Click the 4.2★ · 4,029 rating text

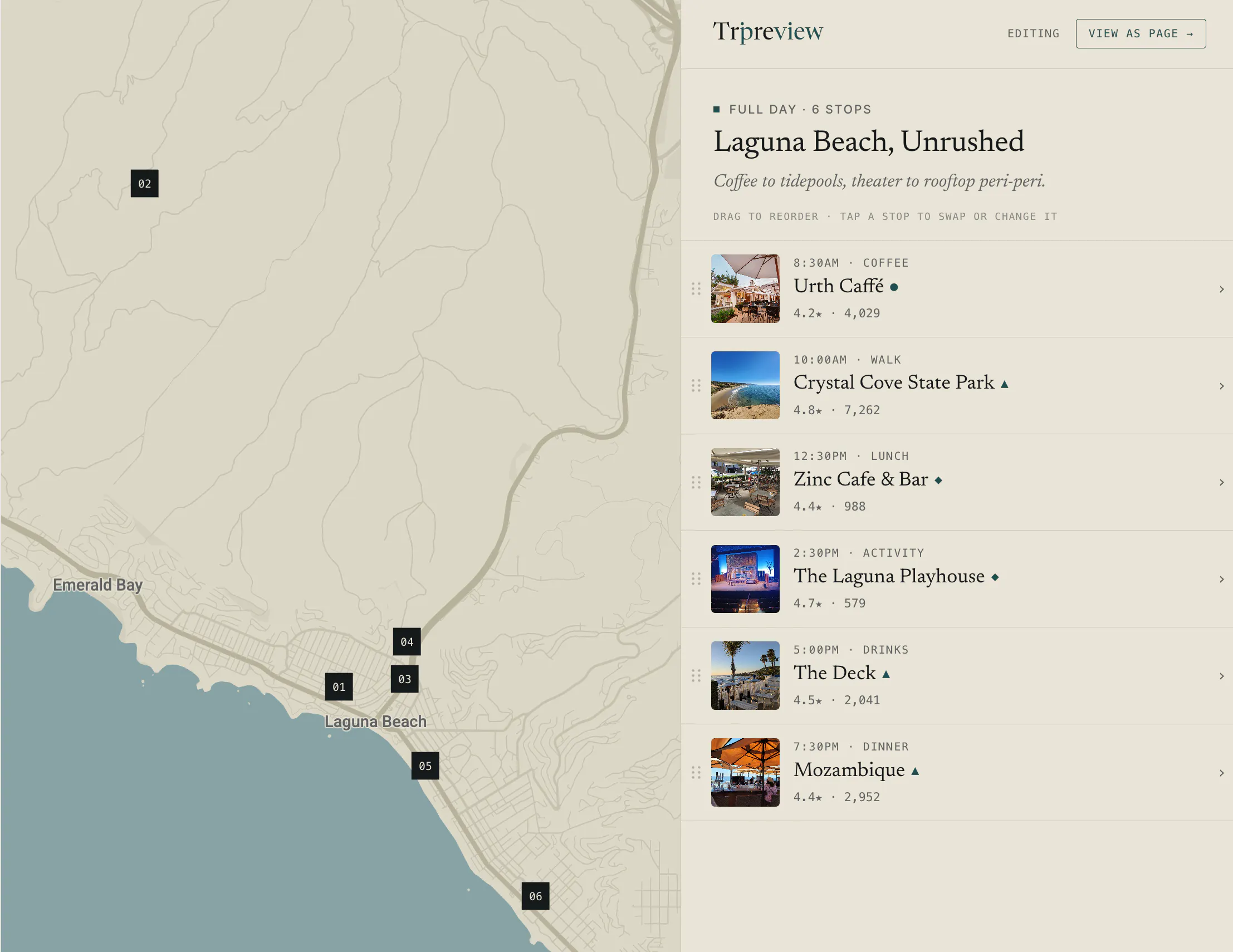[836, 313]
